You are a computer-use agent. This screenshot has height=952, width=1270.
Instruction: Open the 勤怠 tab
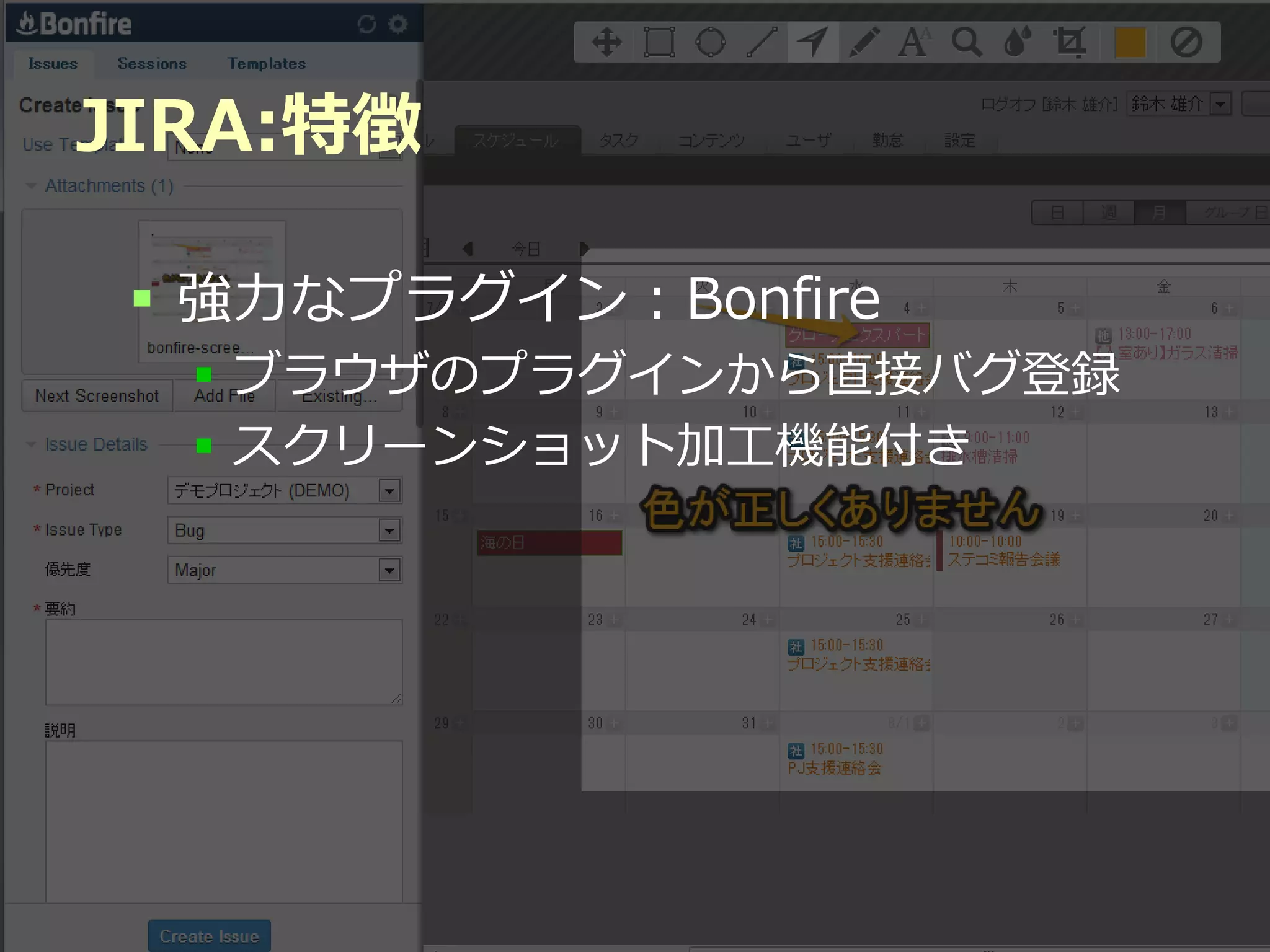click(x=887, y=141)
